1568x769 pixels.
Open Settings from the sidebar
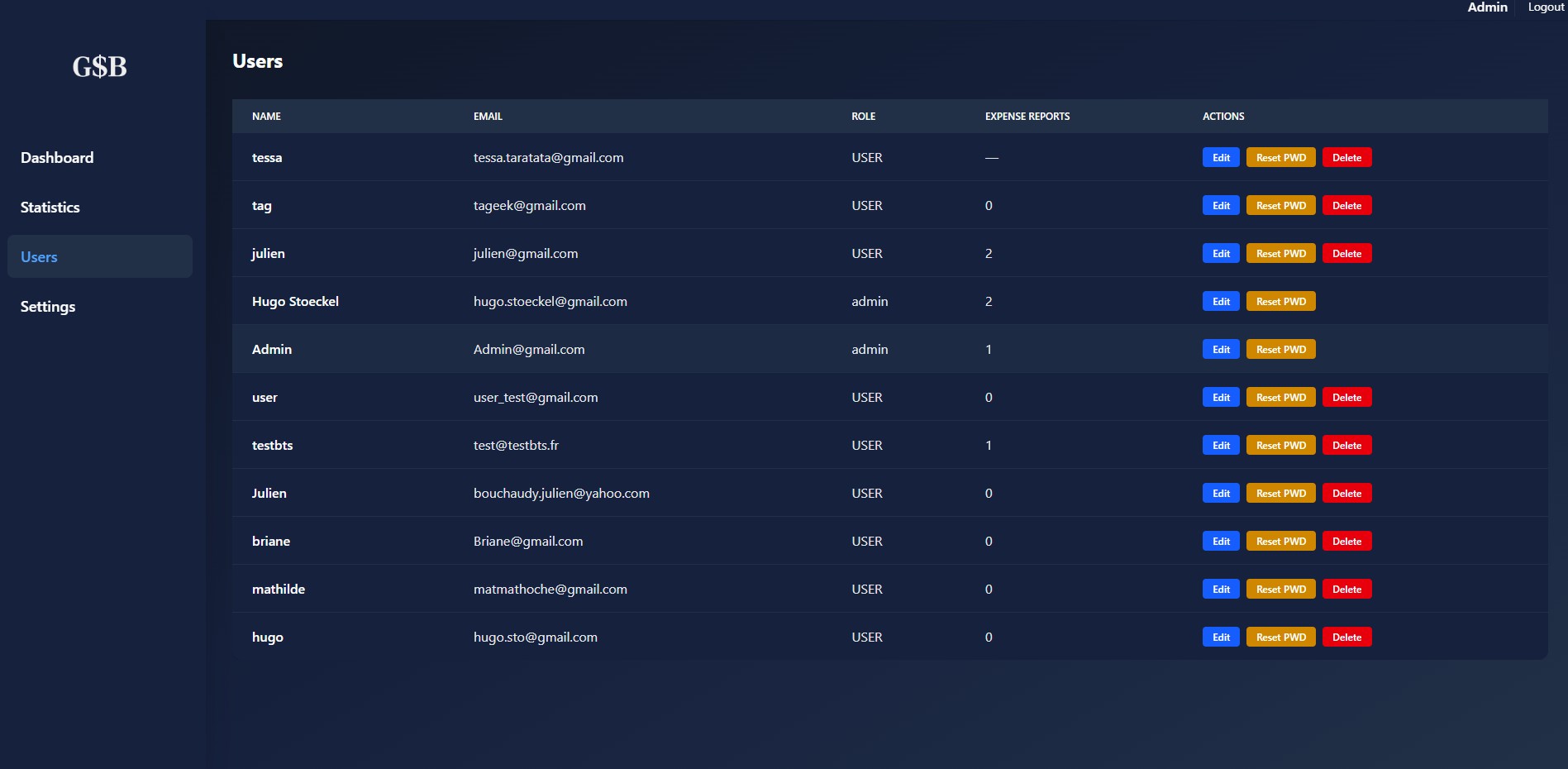[x=48, y=307]
